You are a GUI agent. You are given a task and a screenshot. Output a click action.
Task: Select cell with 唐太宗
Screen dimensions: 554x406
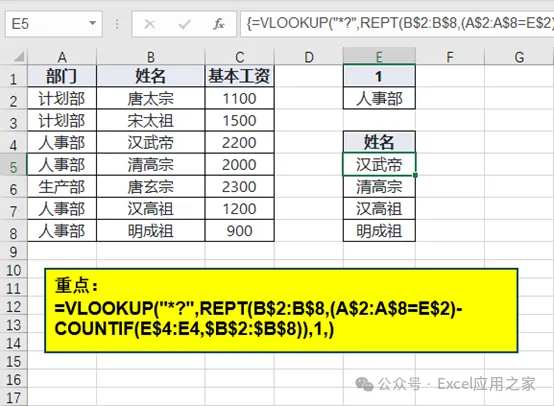pos(151,98)
